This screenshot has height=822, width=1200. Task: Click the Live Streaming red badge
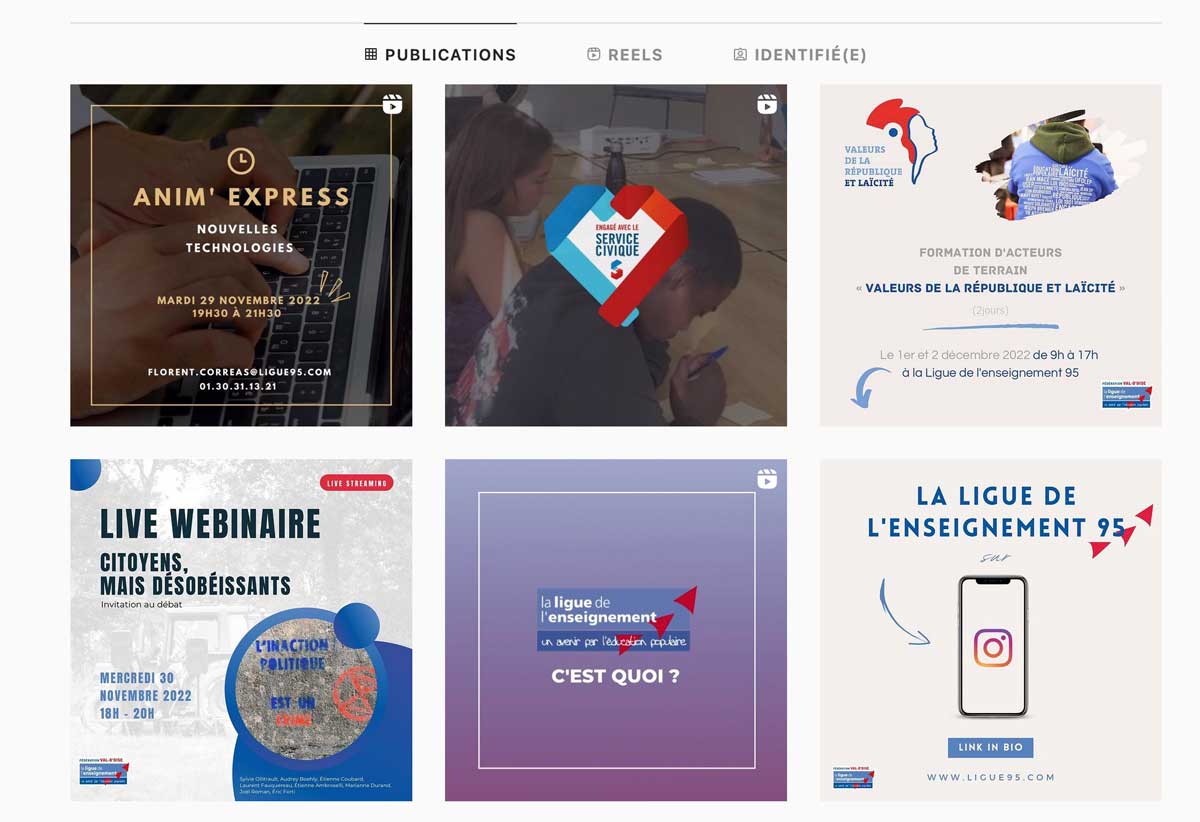point(357,483)
